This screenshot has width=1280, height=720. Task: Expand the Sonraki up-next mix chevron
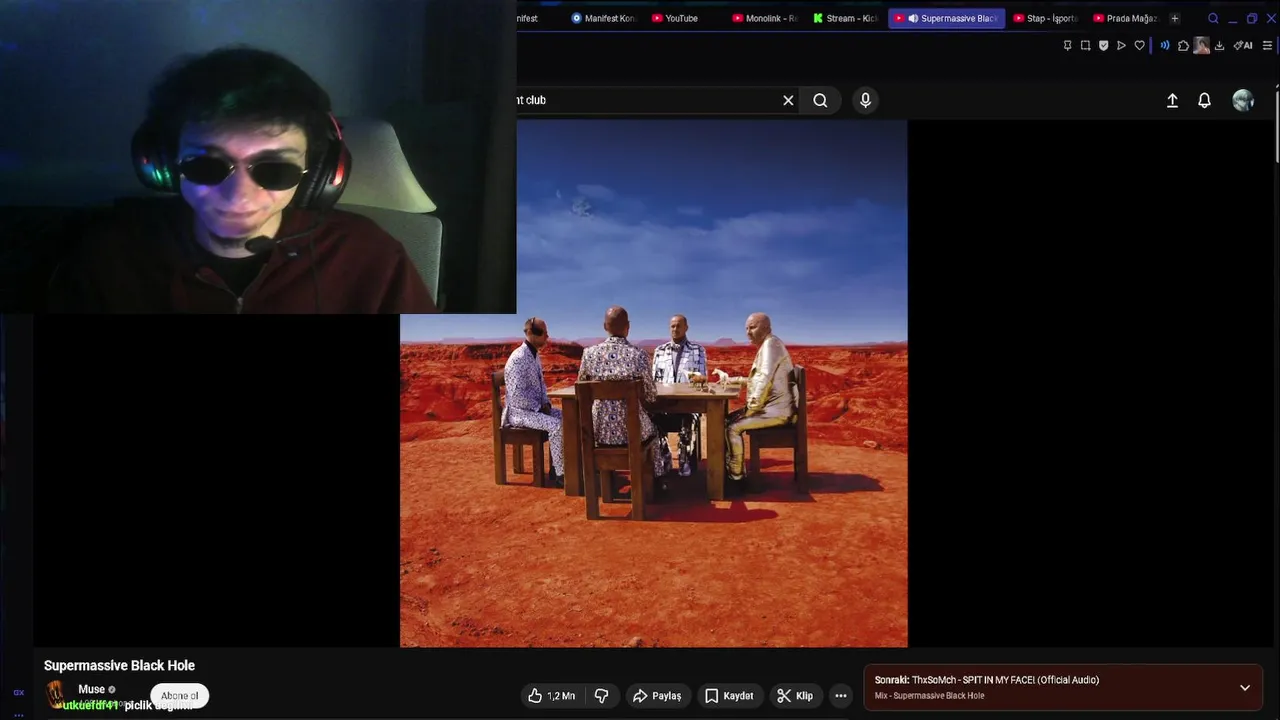click(x=1245, y=688)
